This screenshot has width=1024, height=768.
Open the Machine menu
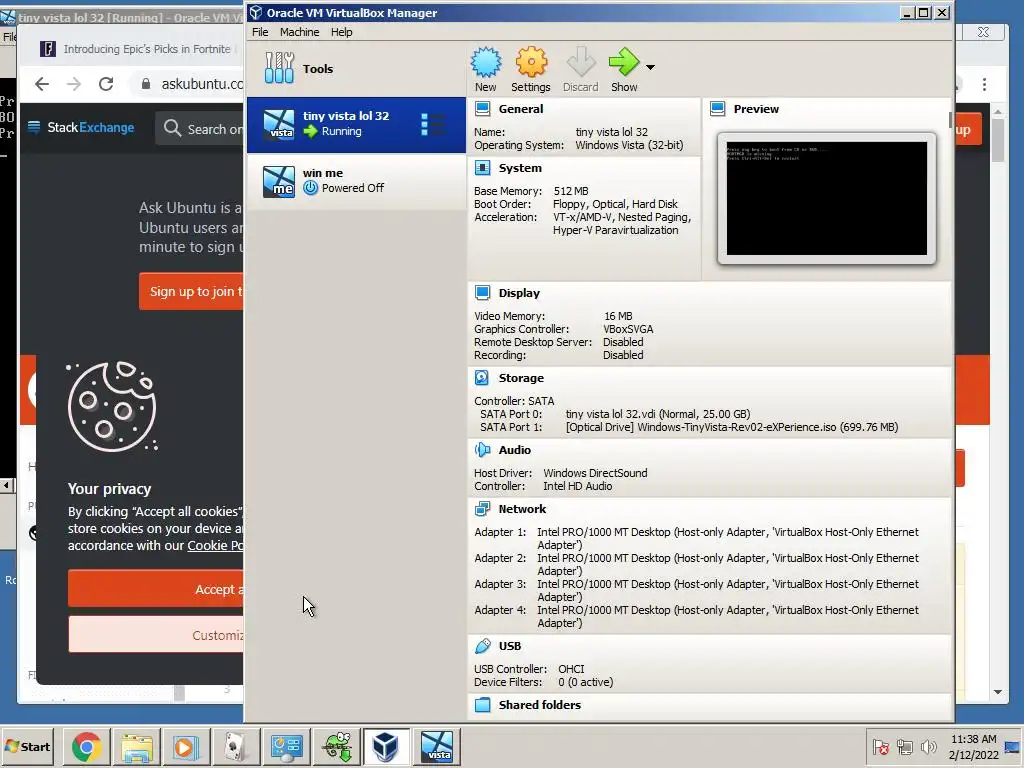(300, 32)
